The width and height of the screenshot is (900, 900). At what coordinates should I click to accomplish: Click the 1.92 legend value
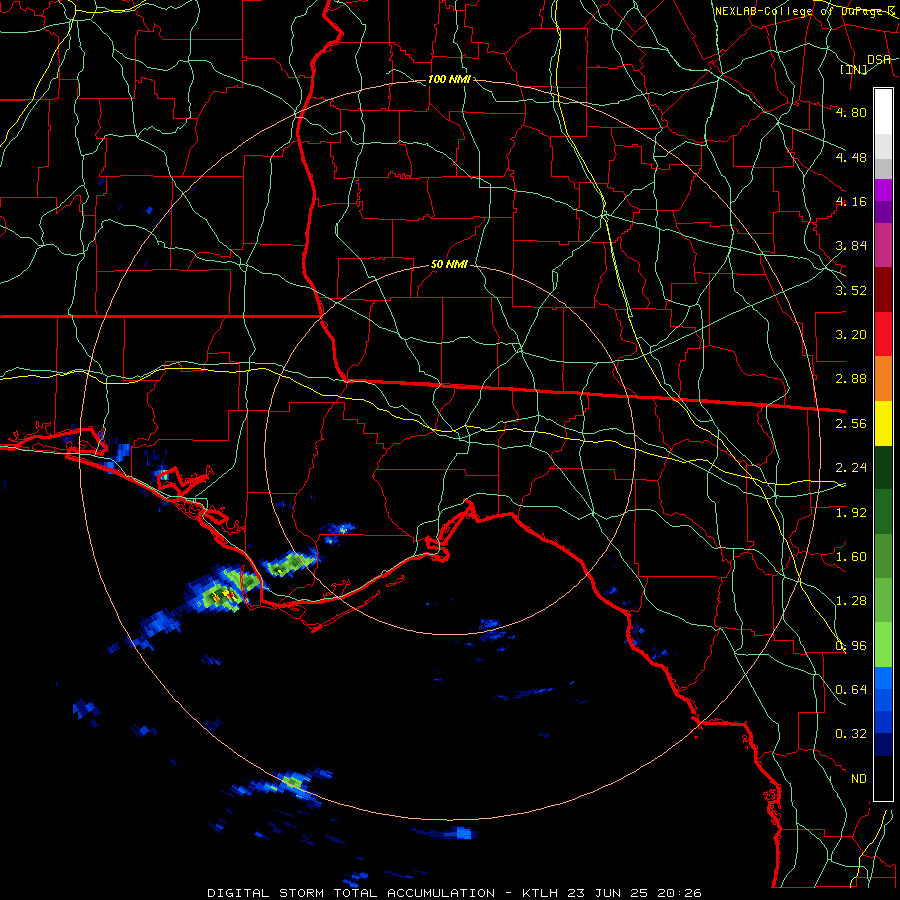(851, 513)
